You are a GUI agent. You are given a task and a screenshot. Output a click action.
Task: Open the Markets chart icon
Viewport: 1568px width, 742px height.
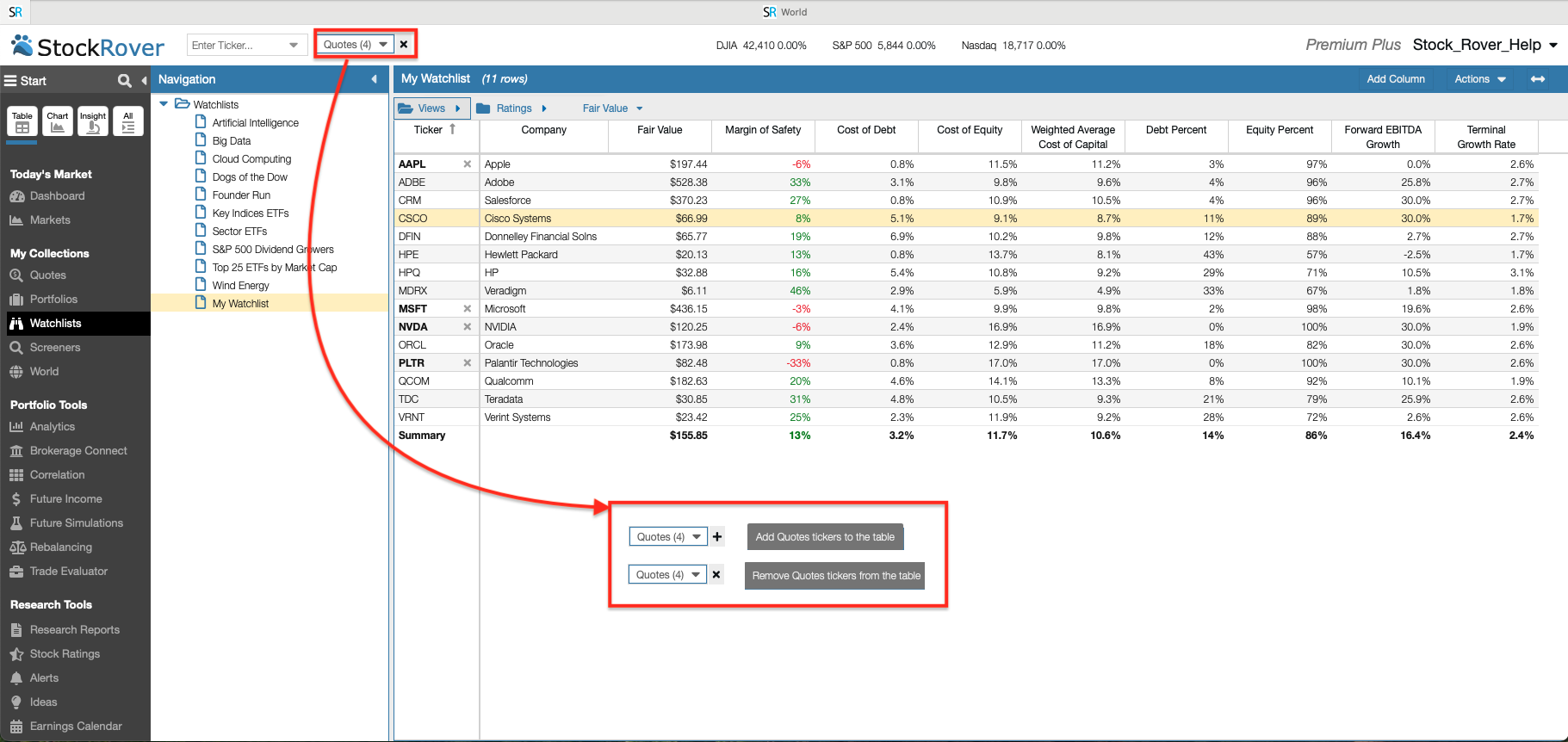click(x=16, y=220)
